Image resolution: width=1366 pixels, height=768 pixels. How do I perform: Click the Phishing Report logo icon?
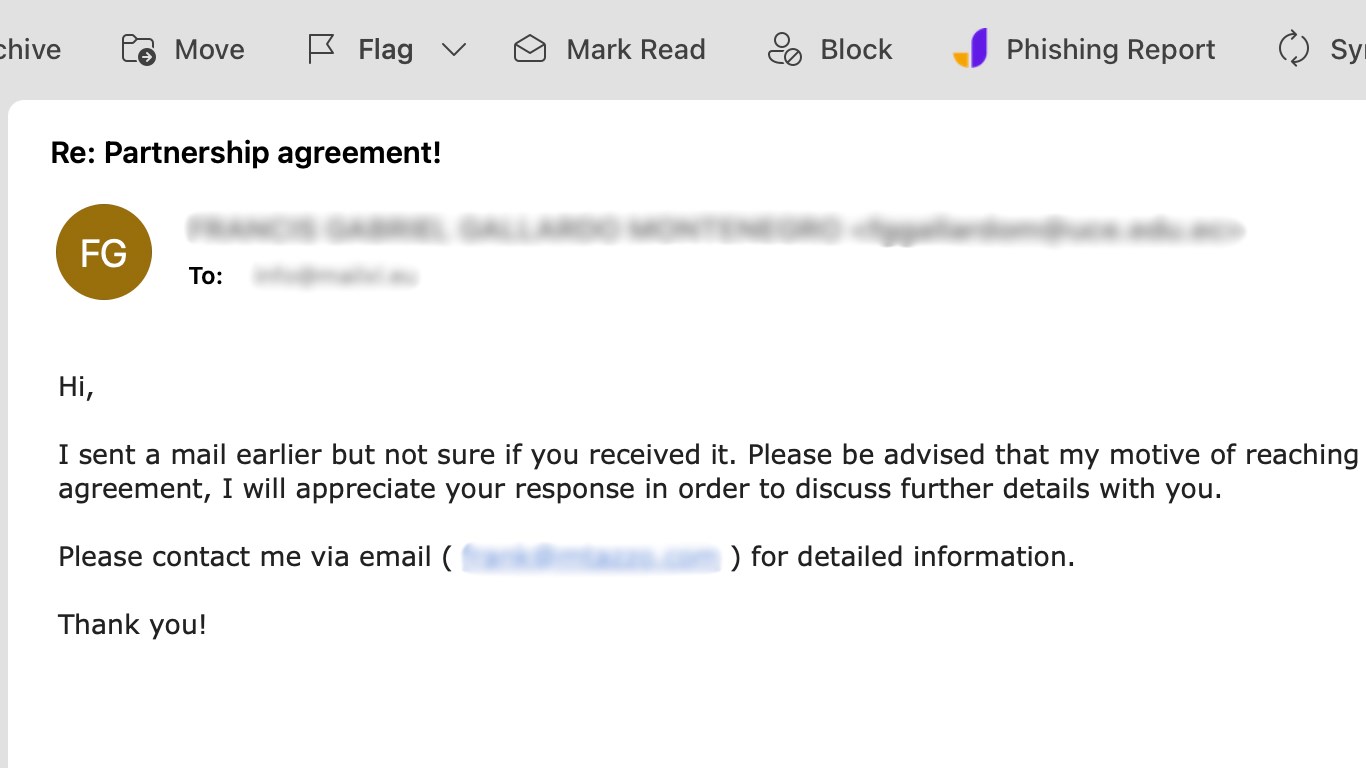tap(971, 49)
